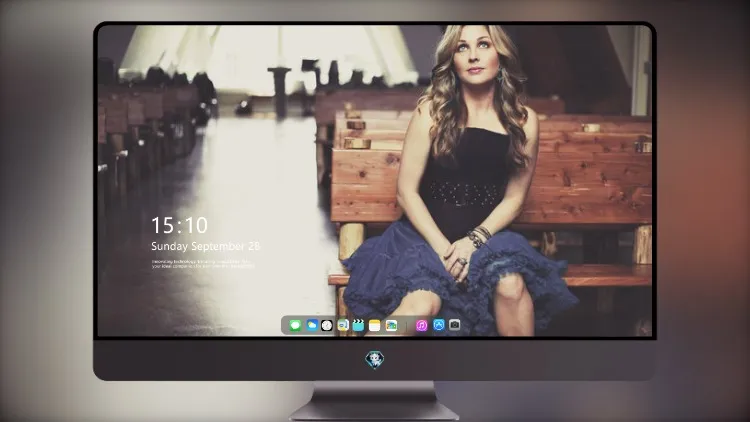Click the 15:10 clock widget
The image size is (750, 422).
[179, 225]
